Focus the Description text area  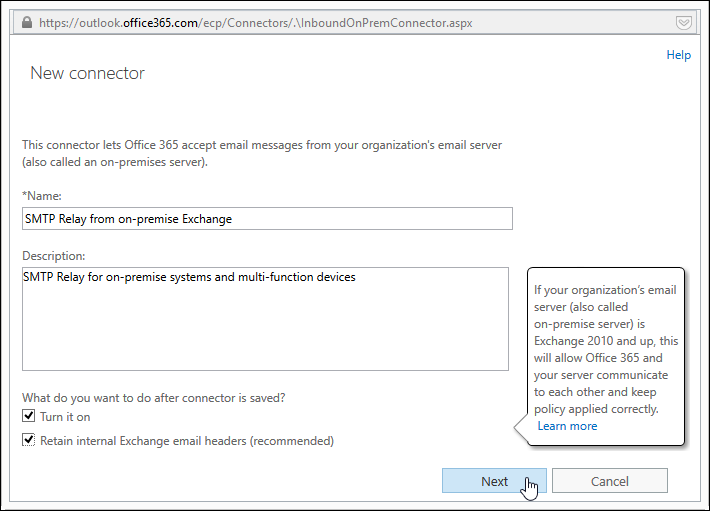[265, 319]
